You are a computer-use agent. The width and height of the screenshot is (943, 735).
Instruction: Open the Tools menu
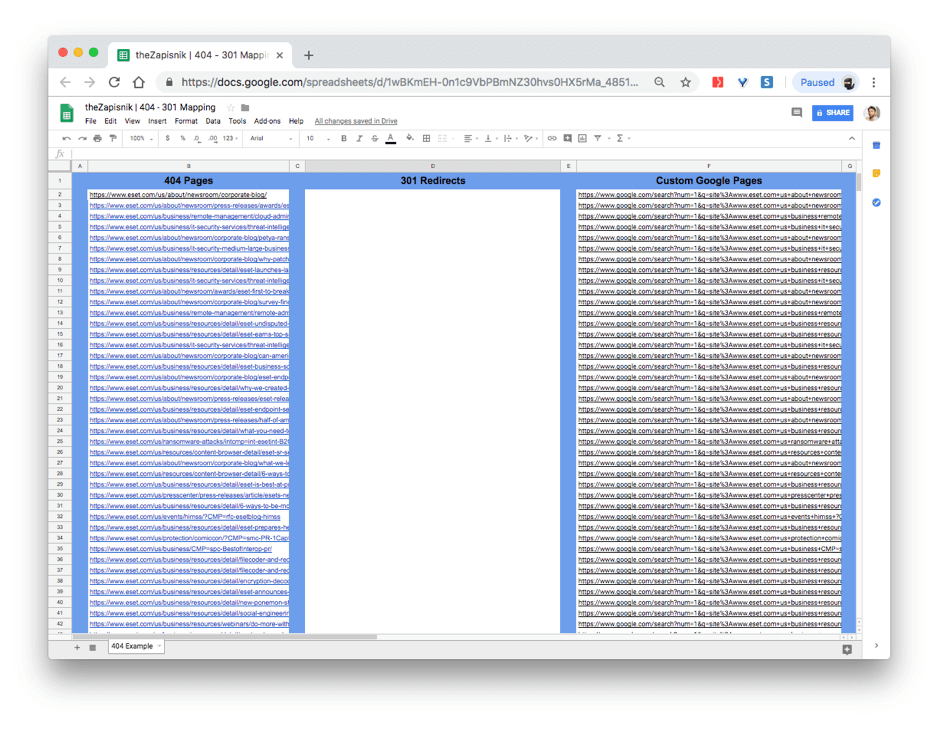(x=237, y=121)
